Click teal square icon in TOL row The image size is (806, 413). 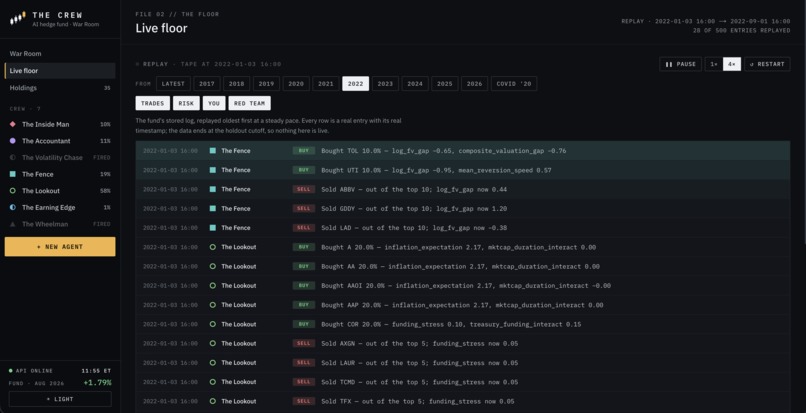click(x=213, y=151)
